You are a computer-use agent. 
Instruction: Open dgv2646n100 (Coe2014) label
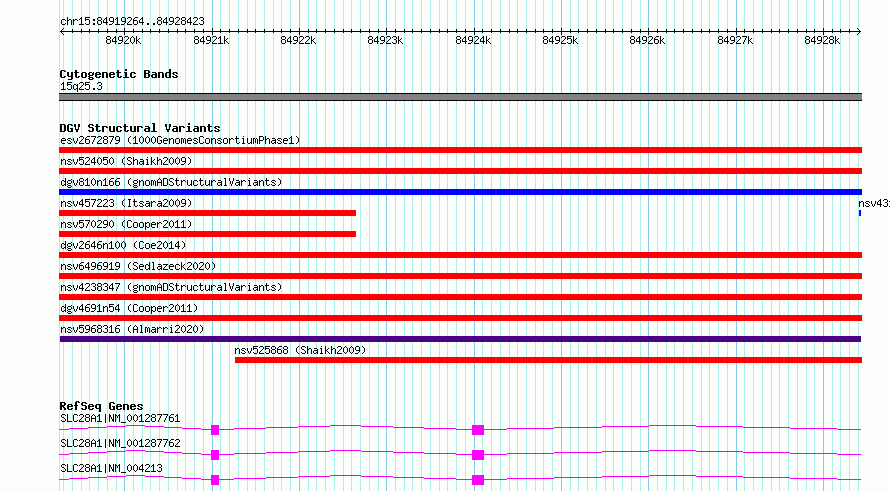(x=123, y=245)
